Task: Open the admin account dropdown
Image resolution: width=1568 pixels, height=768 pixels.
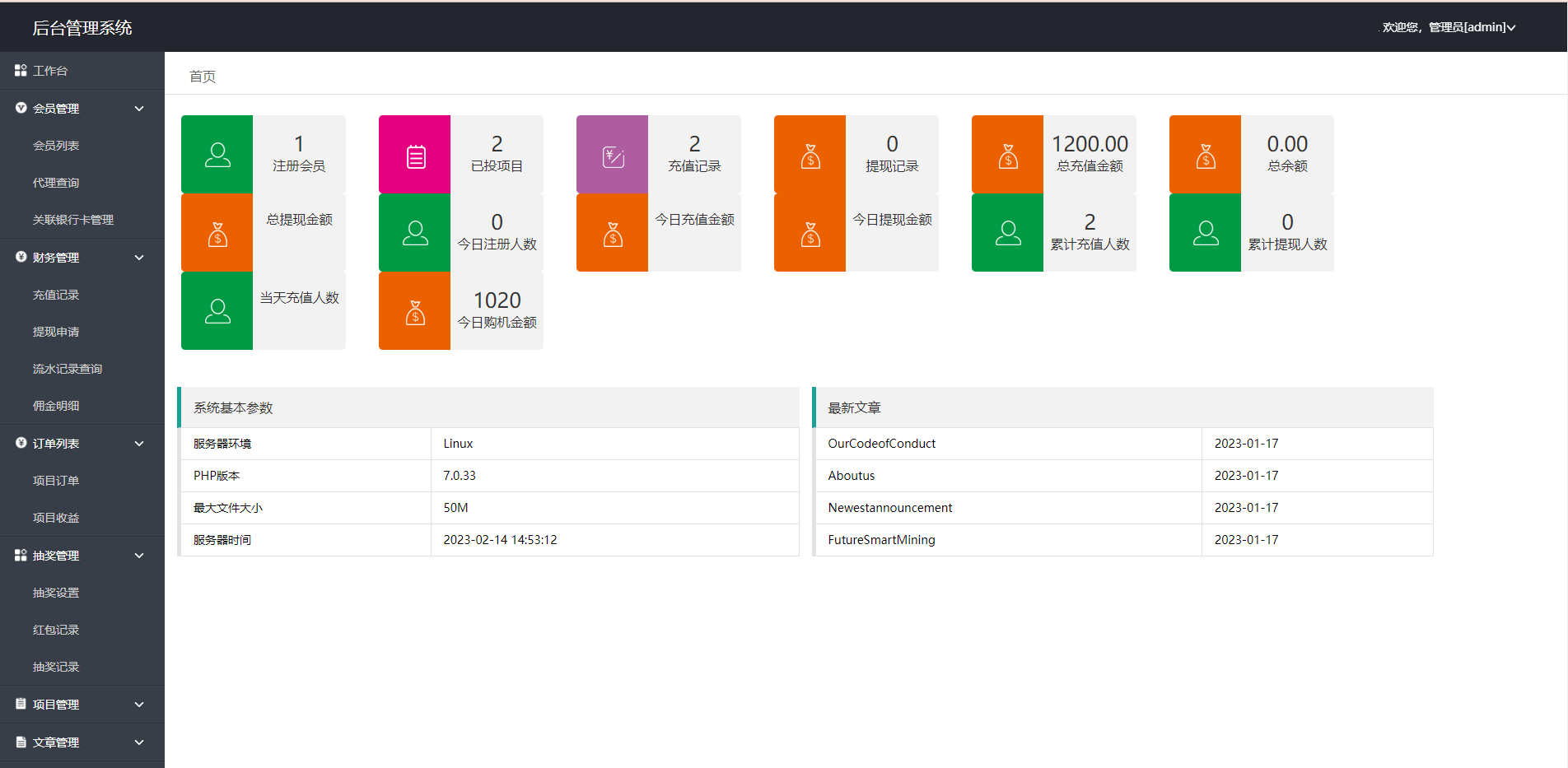Action: point(1449,27)
